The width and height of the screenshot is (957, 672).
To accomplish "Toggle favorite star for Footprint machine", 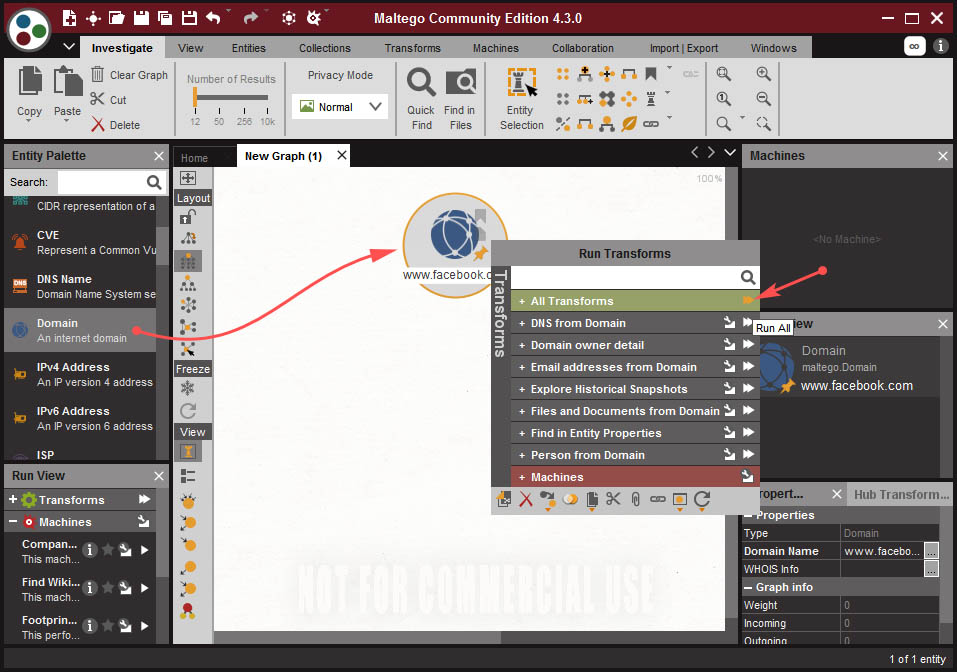I will coord(108,626).
